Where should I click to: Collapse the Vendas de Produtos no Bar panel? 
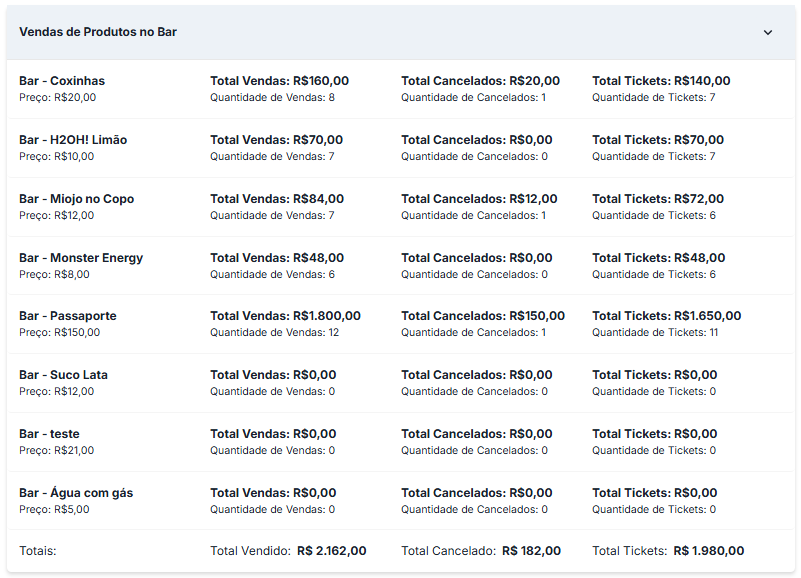[767, 32]
